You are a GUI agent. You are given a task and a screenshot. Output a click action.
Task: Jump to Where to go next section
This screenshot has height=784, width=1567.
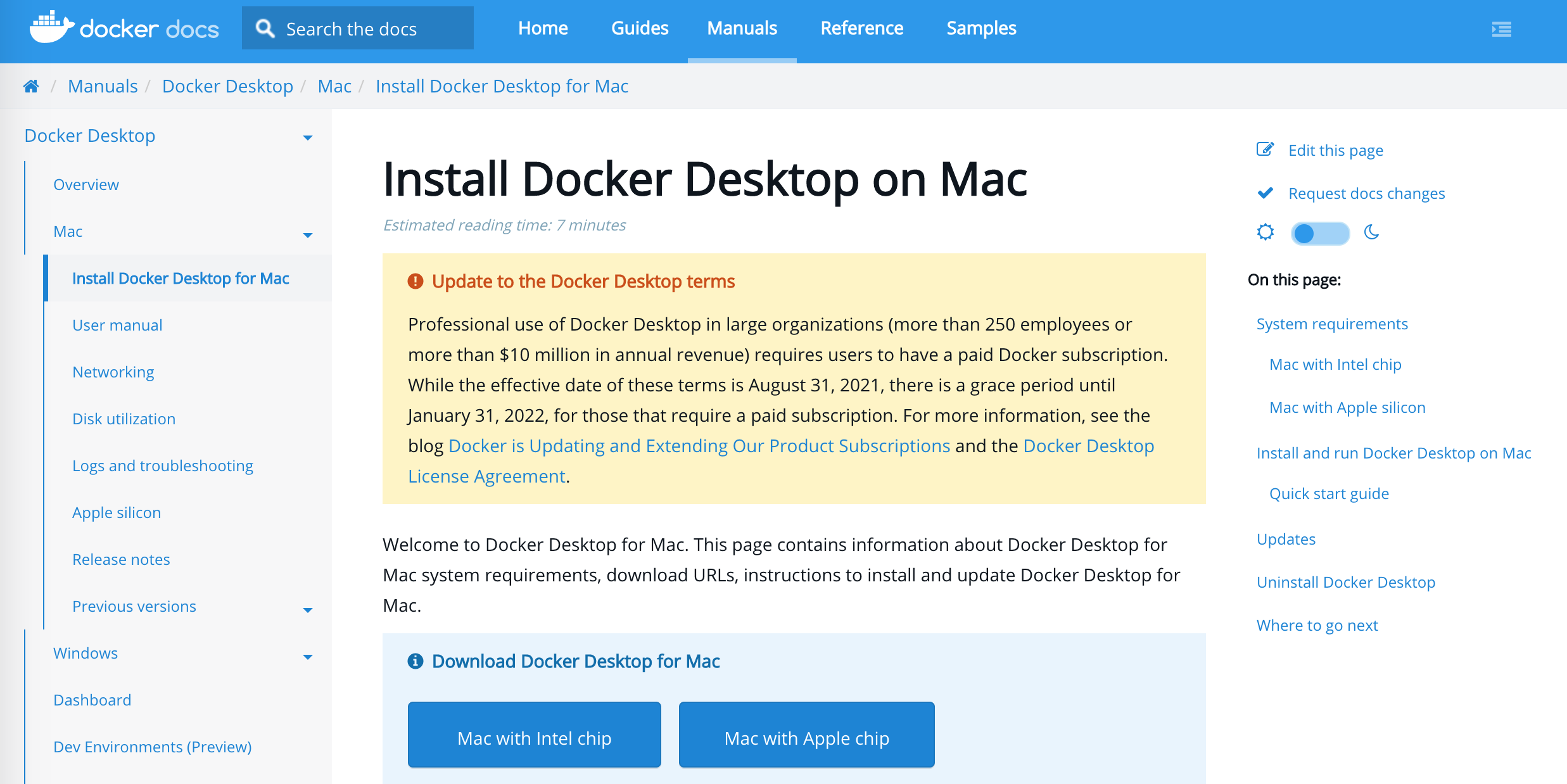point(1317,626)
